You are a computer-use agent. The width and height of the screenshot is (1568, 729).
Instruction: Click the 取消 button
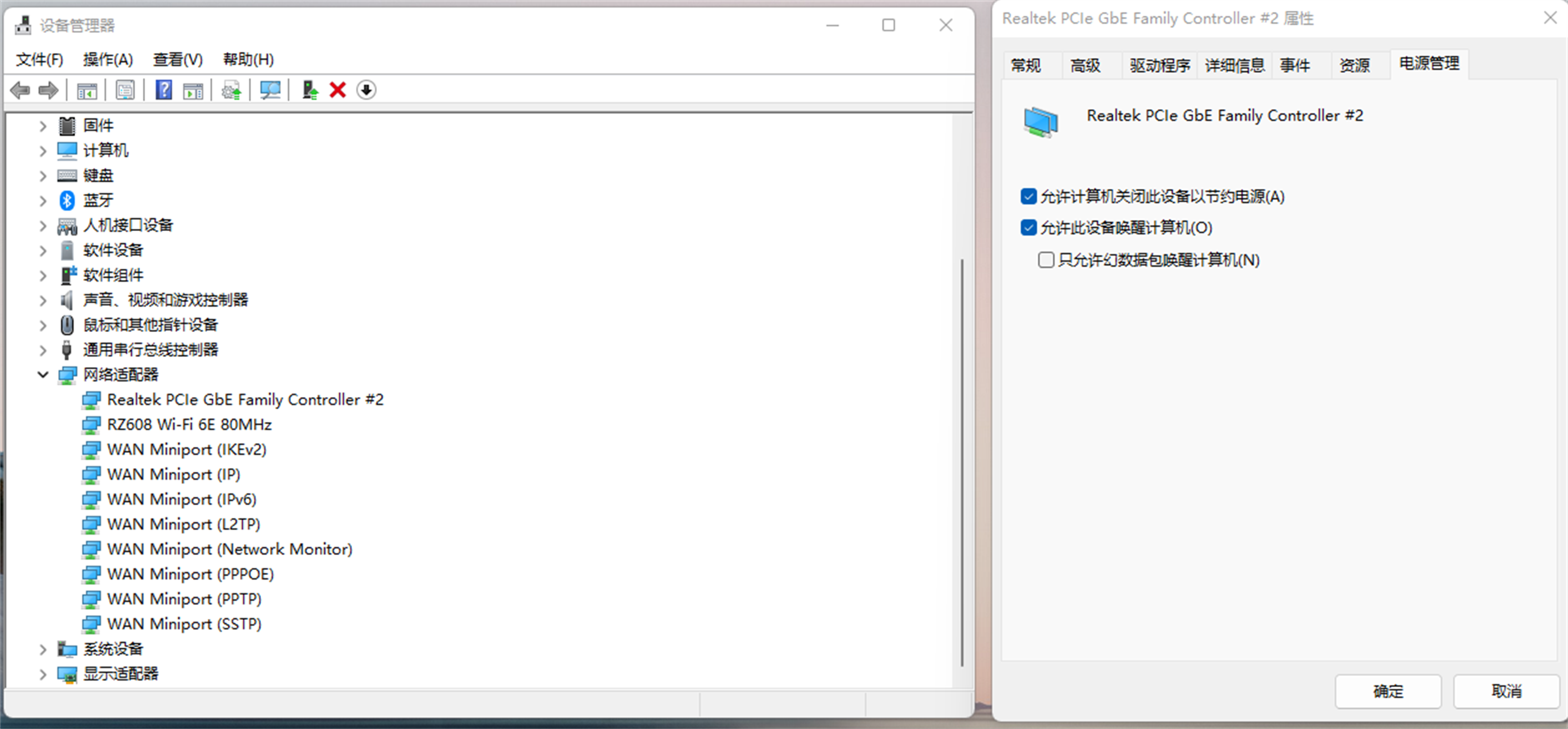pyautogui.click(x=1506, y=691)
